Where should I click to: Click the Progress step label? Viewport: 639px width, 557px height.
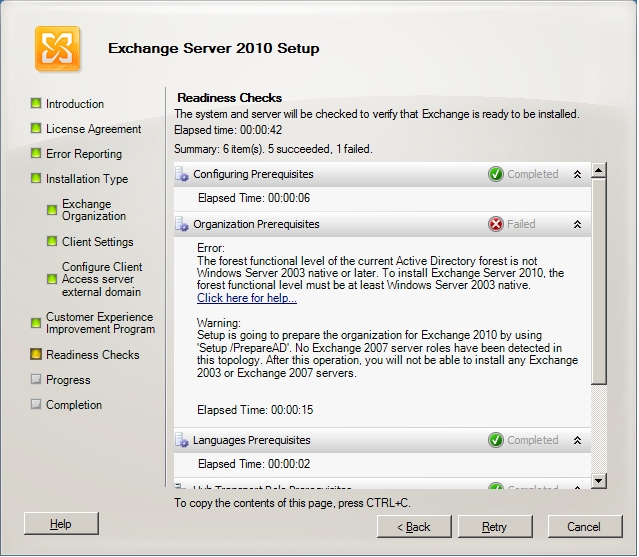point(68,380)
